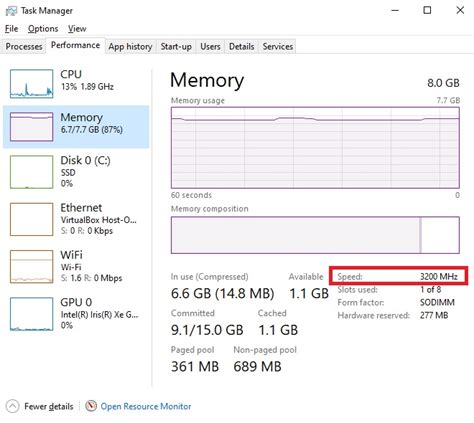Open the View menu

(x=77, y=29)
